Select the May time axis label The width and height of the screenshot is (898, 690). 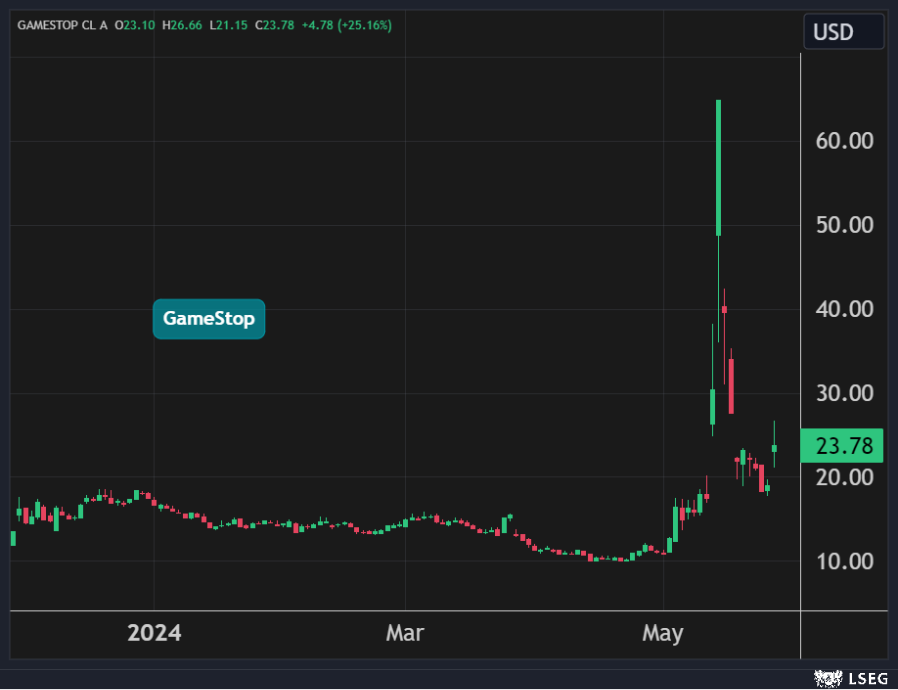coord(662,634)
